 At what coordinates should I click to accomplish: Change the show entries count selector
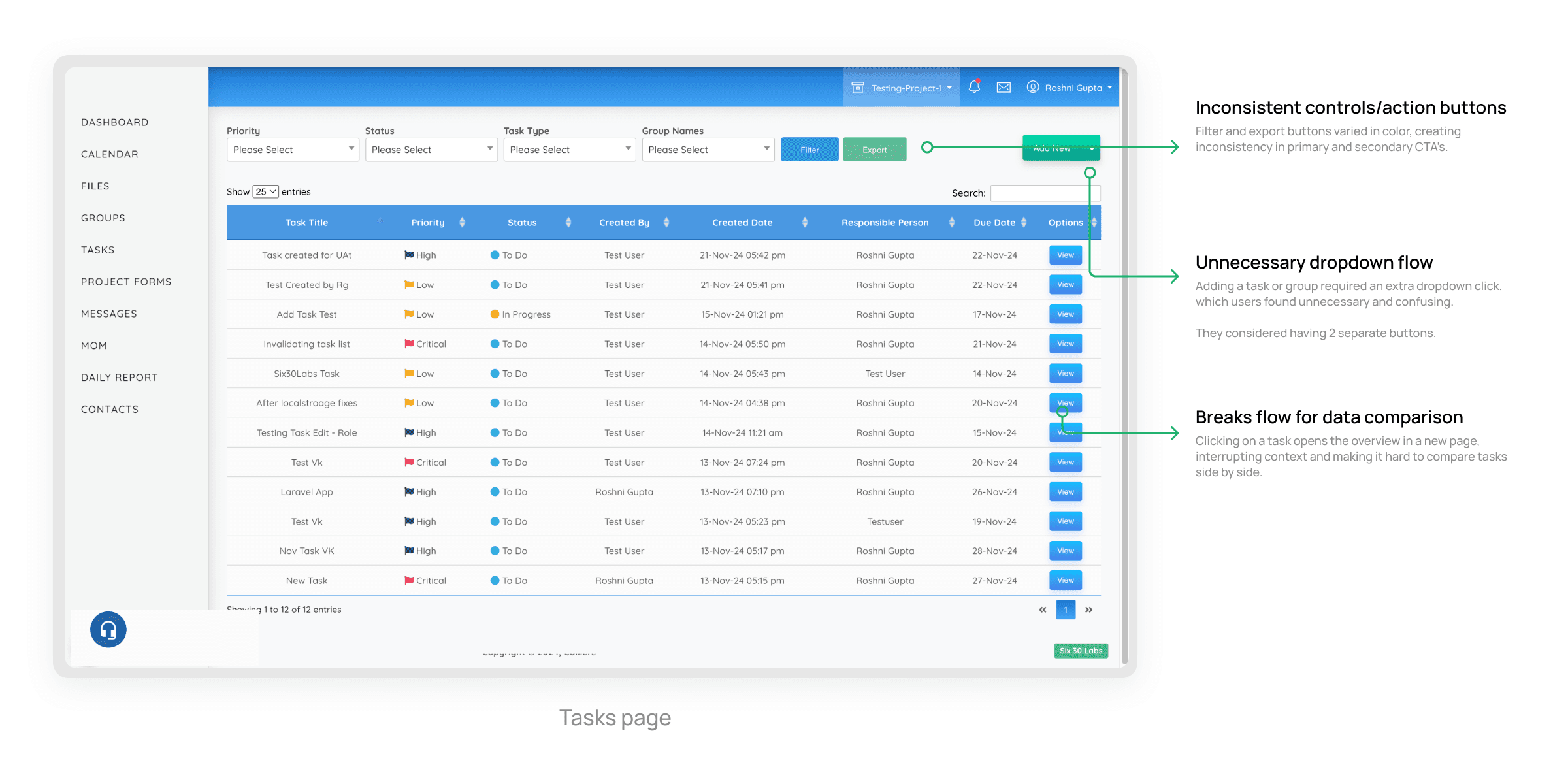(x=265, y=191)
